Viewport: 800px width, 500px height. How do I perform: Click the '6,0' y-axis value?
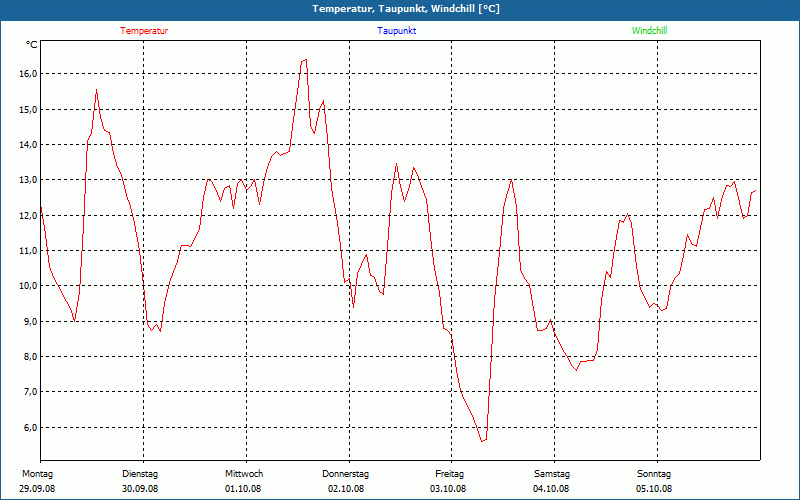pyautogui.click(x=31, y=428)
